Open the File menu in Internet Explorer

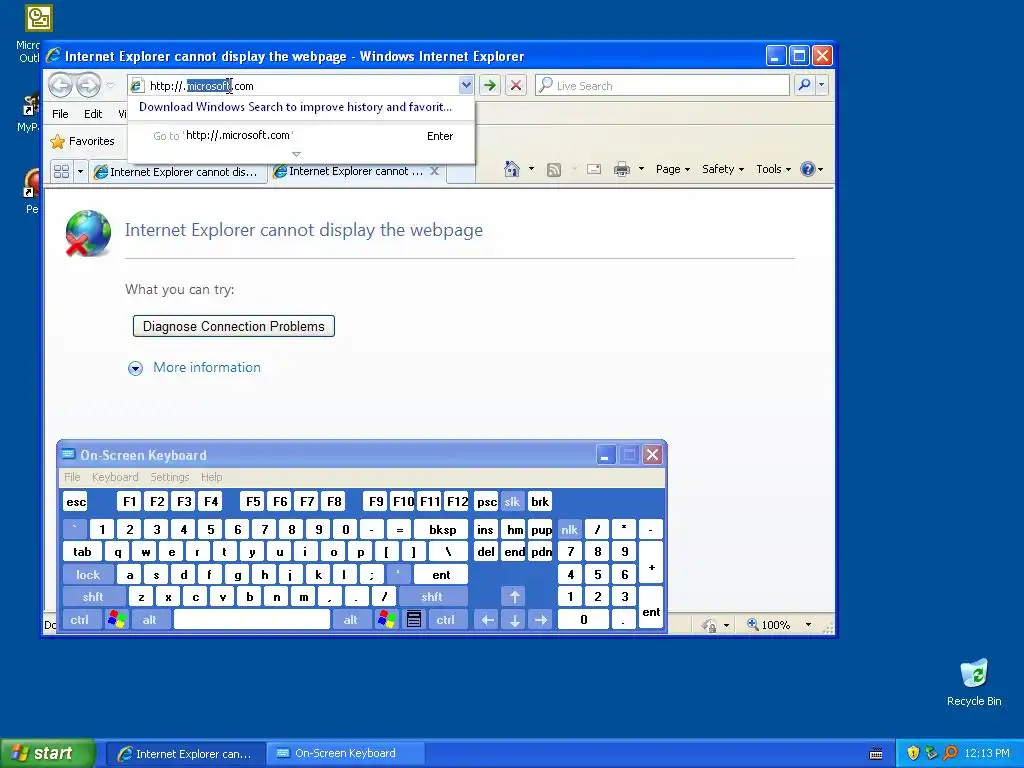pos(60,114)
